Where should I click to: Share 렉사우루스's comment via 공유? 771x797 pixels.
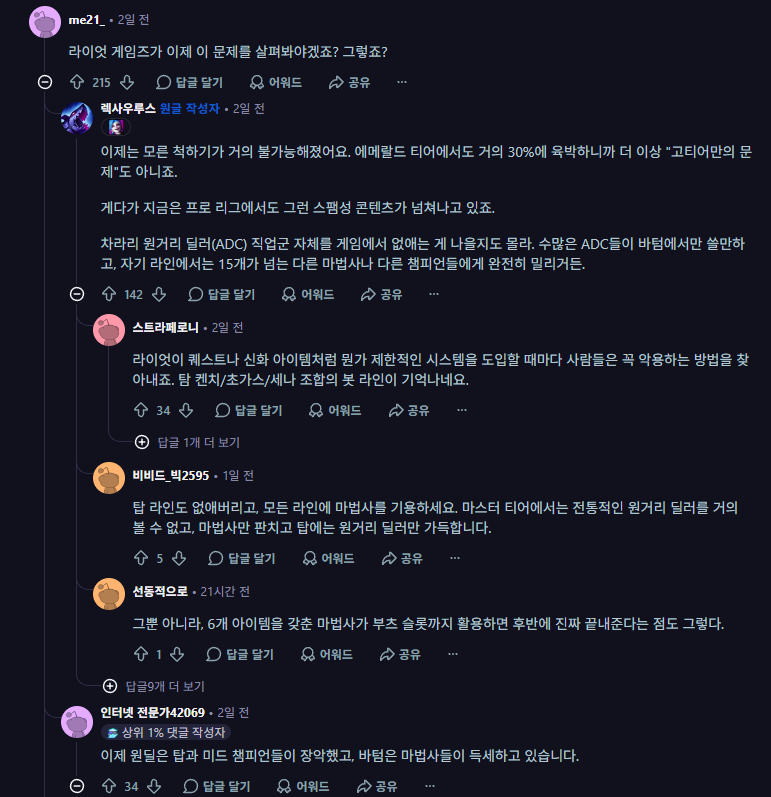click(382, 294)
